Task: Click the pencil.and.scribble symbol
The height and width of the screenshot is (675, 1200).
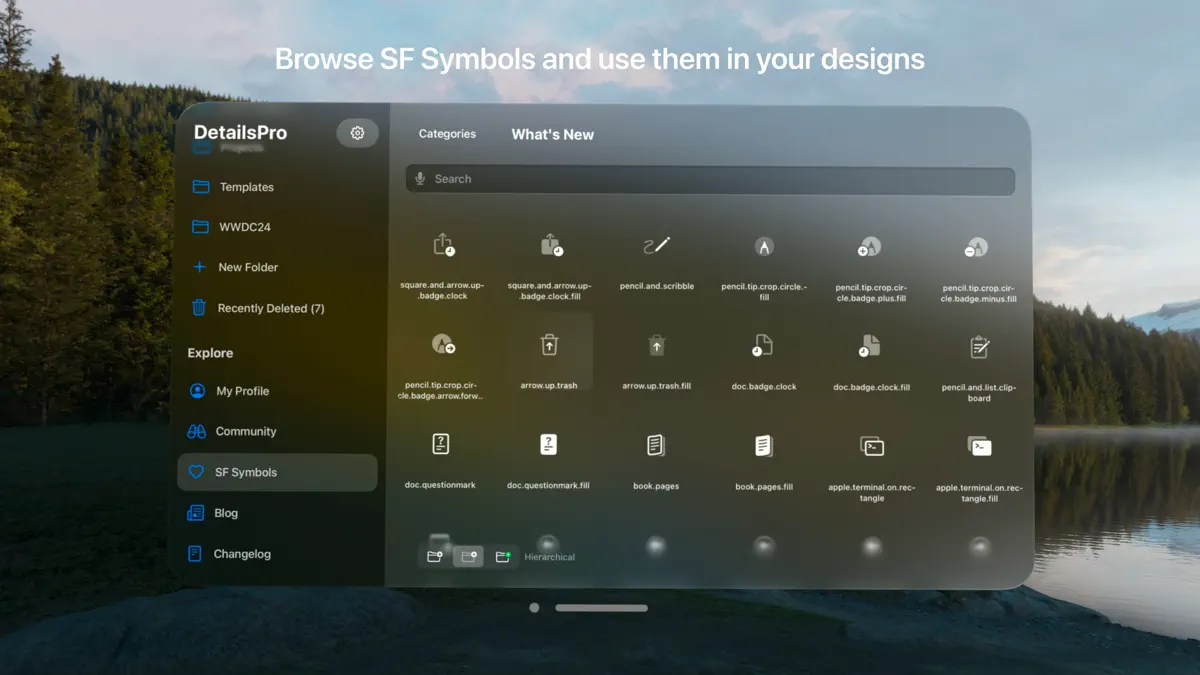Action: pos(656,246)
